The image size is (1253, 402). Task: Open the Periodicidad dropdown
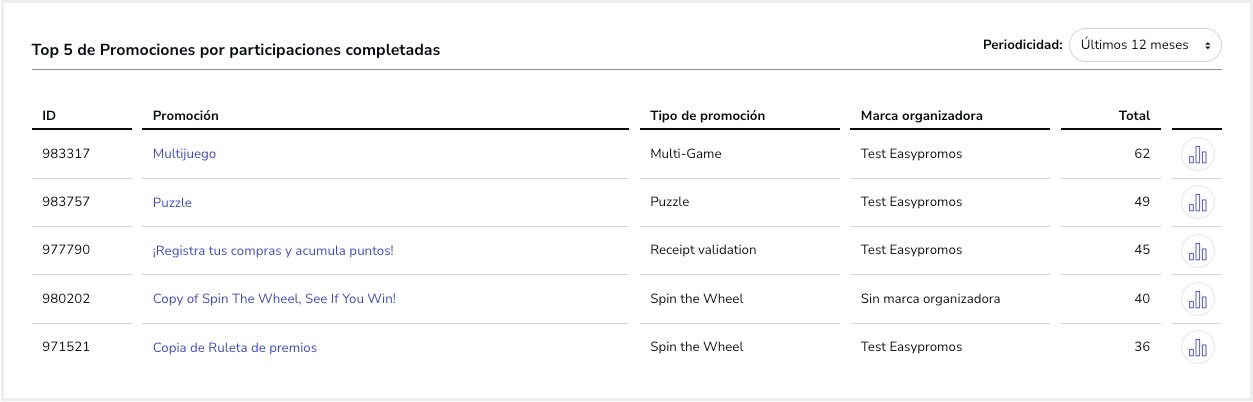click(1145, 45)
